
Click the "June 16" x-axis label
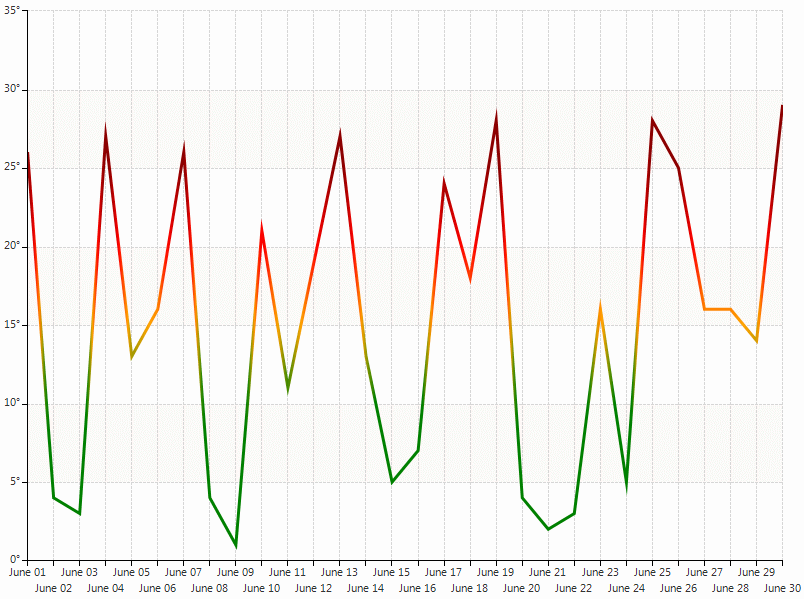point(418,588)
